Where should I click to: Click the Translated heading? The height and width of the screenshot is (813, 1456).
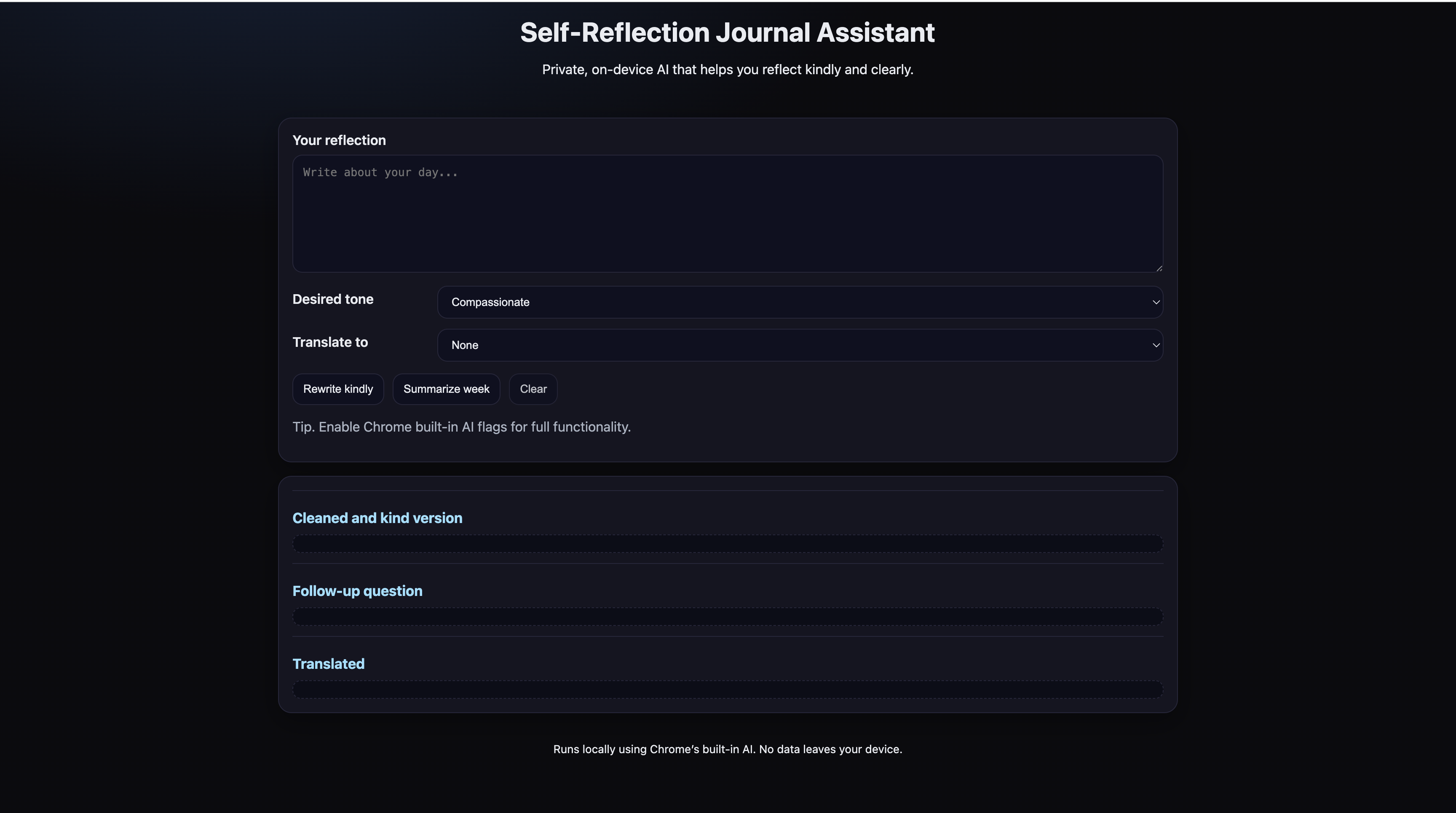(x=328, y=664)
